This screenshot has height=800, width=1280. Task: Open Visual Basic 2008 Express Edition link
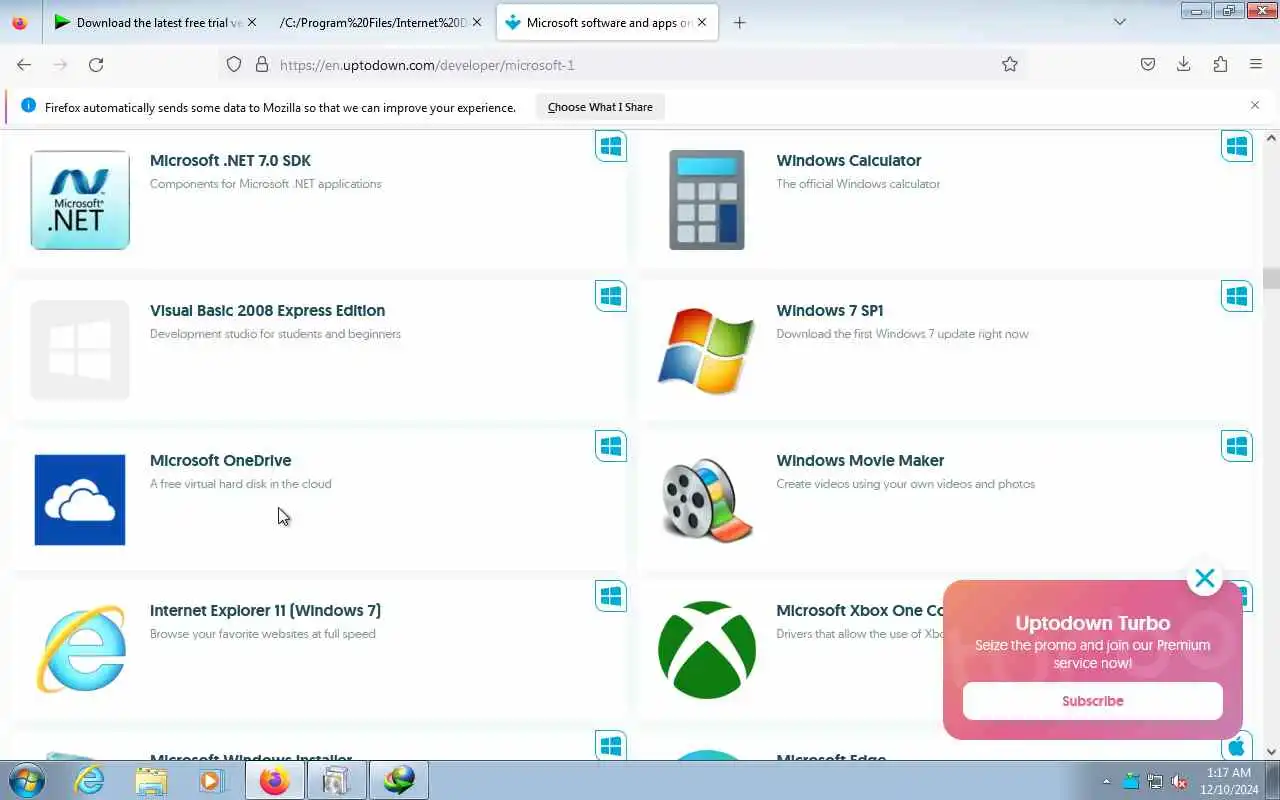pos(267,310)
